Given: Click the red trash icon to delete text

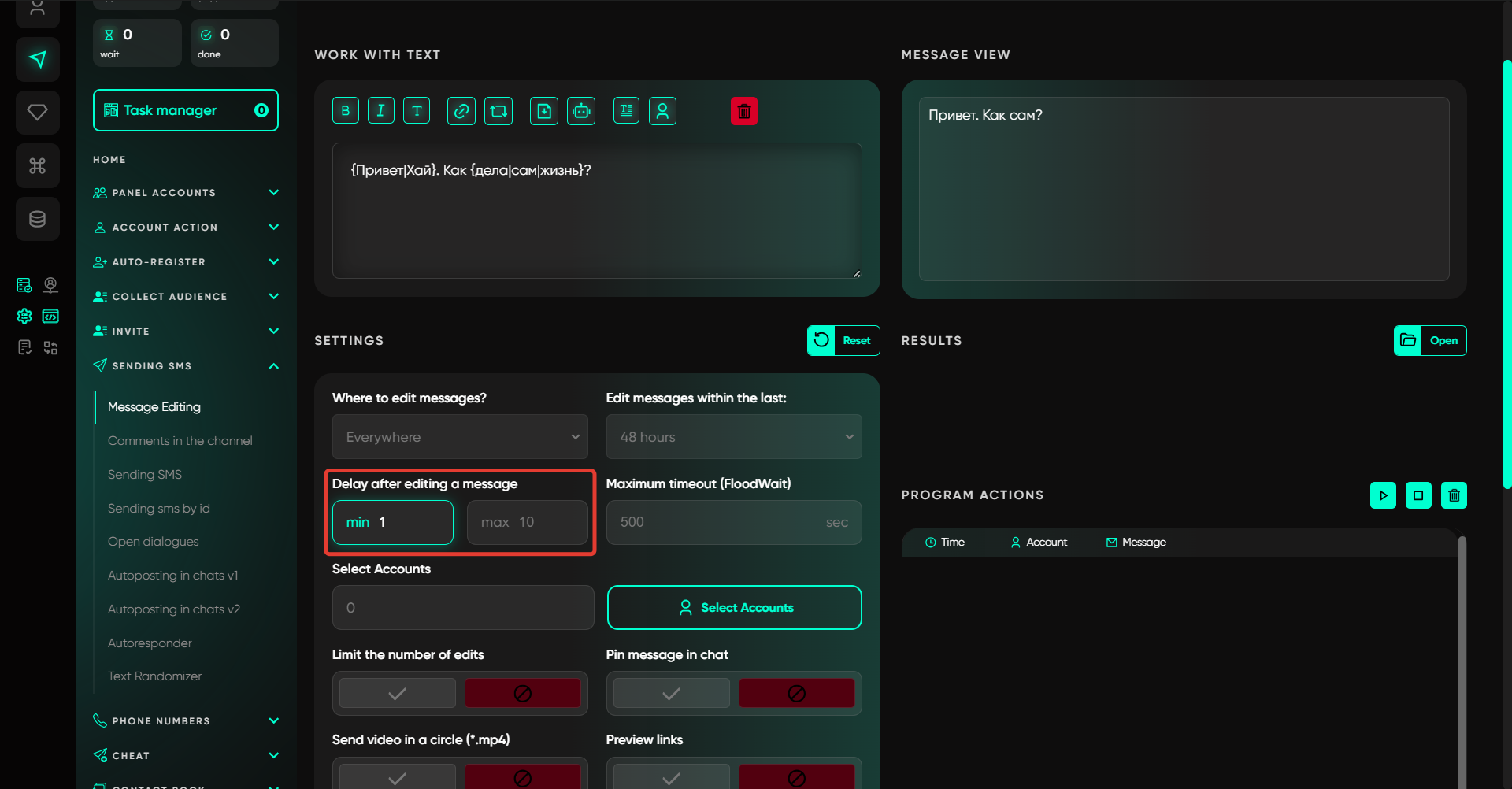Looking at the screenshot, I should 743,111.
